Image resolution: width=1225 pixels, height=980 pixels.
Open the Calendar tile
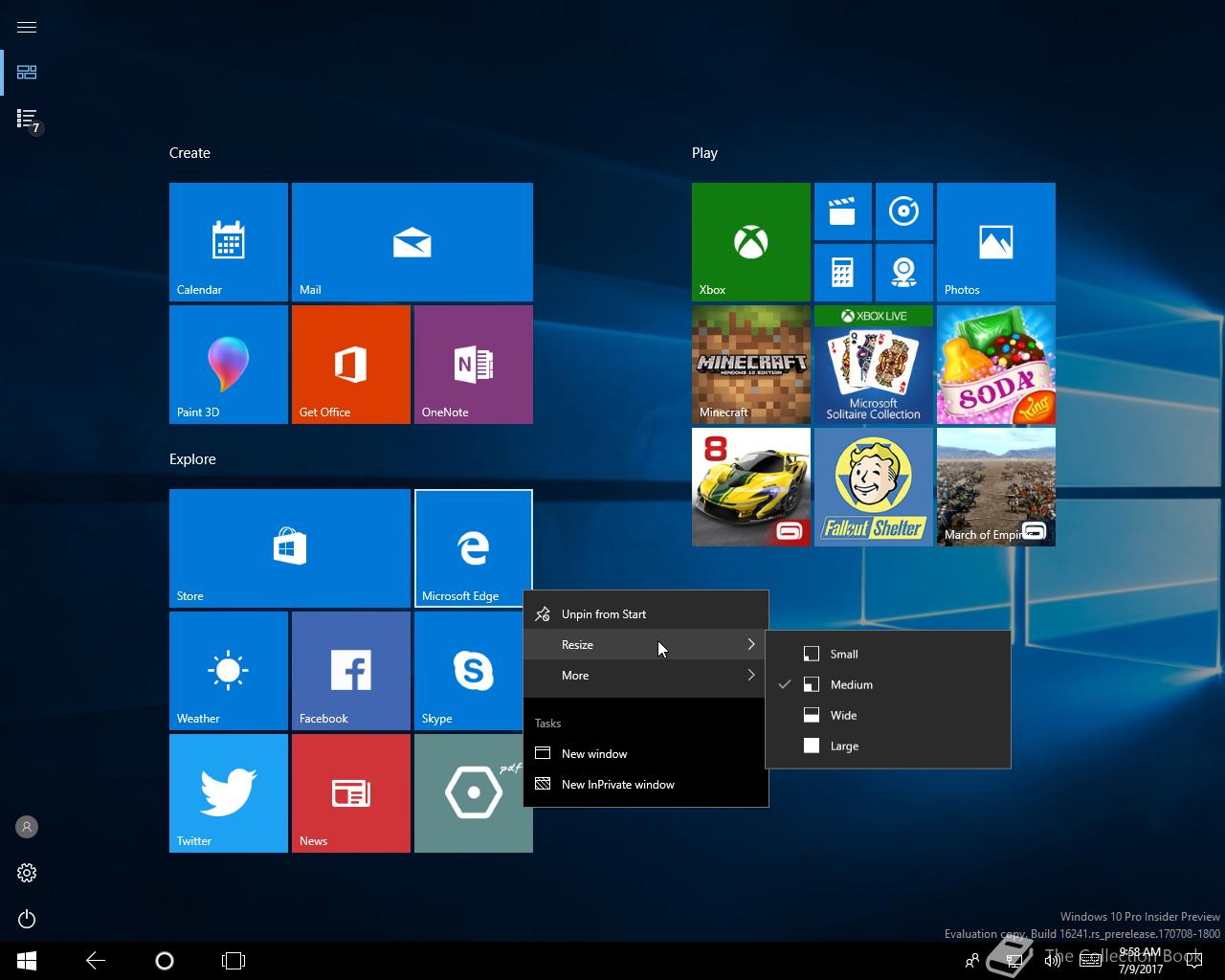click(229, 242)
